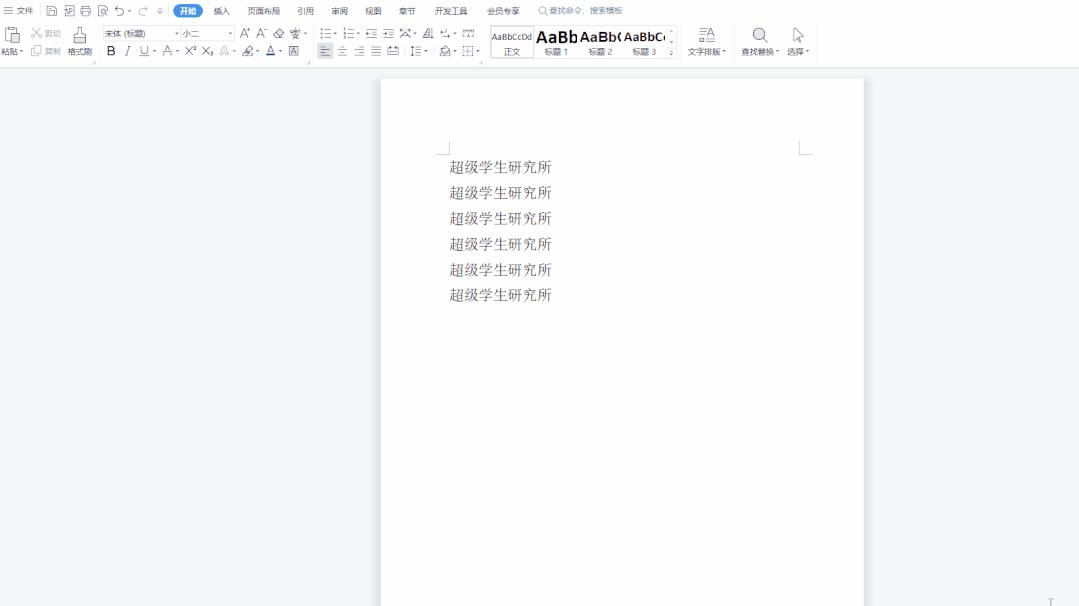Click the Select (选择) cursor icon
Viewport: 1079px width, 606px height.
point(798,35)
